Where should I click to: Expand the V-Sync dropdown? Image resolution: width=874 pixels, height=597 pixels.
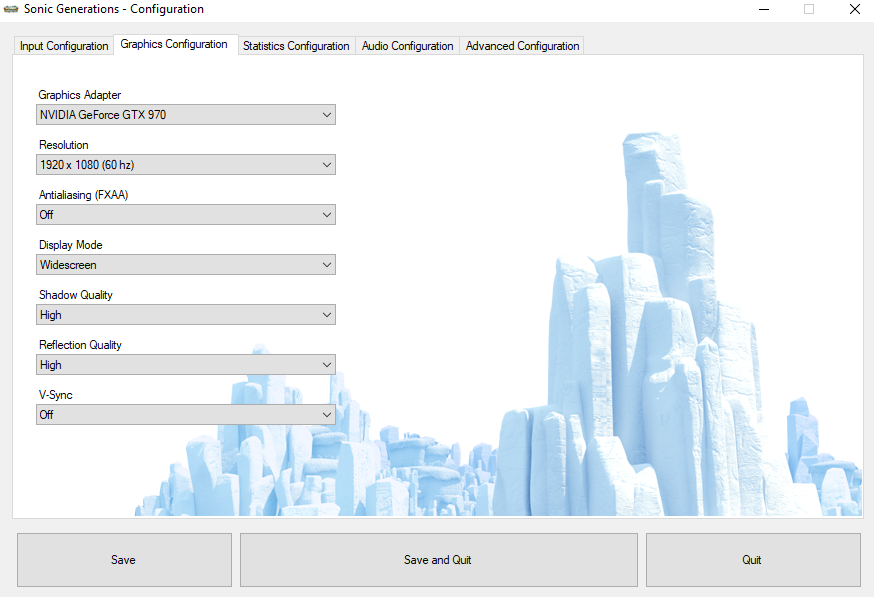(186, 415)
